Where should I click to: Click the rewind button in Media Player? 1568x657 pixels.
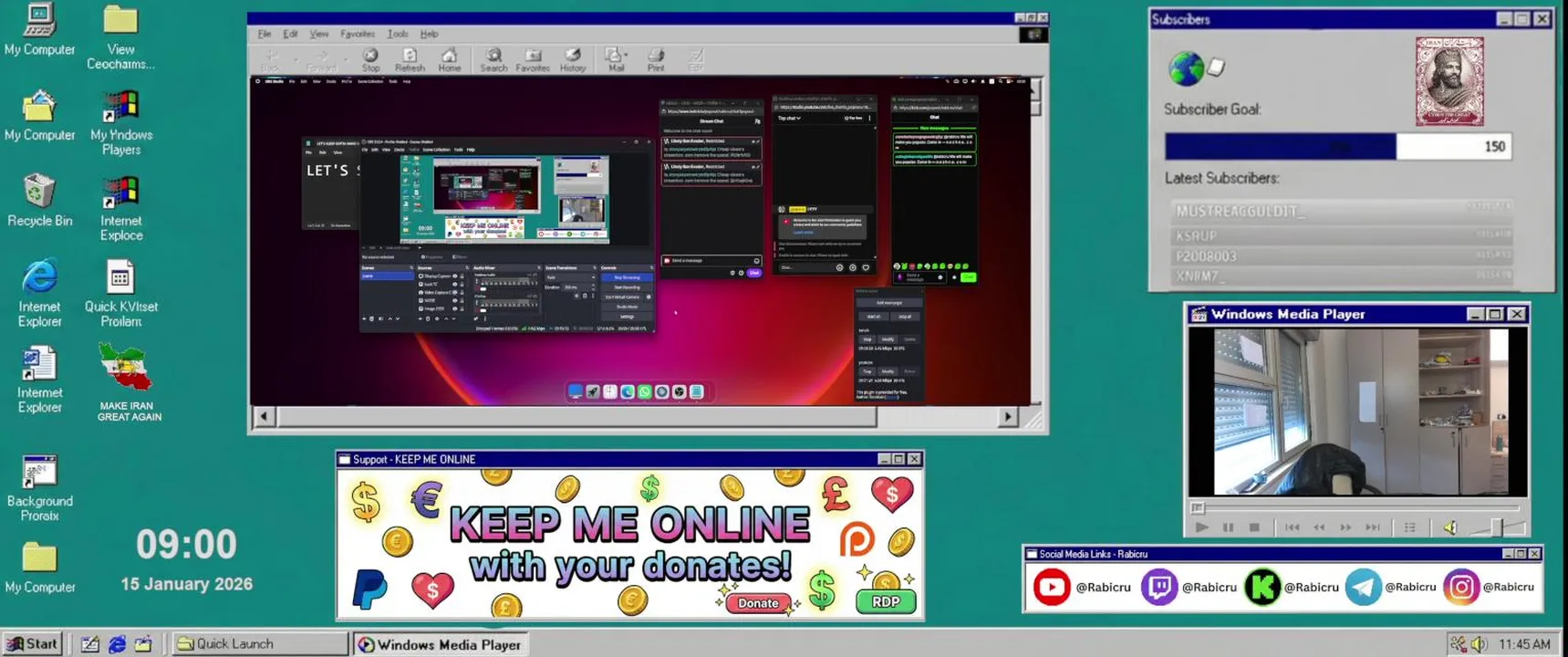click(x=1319, y=527)
